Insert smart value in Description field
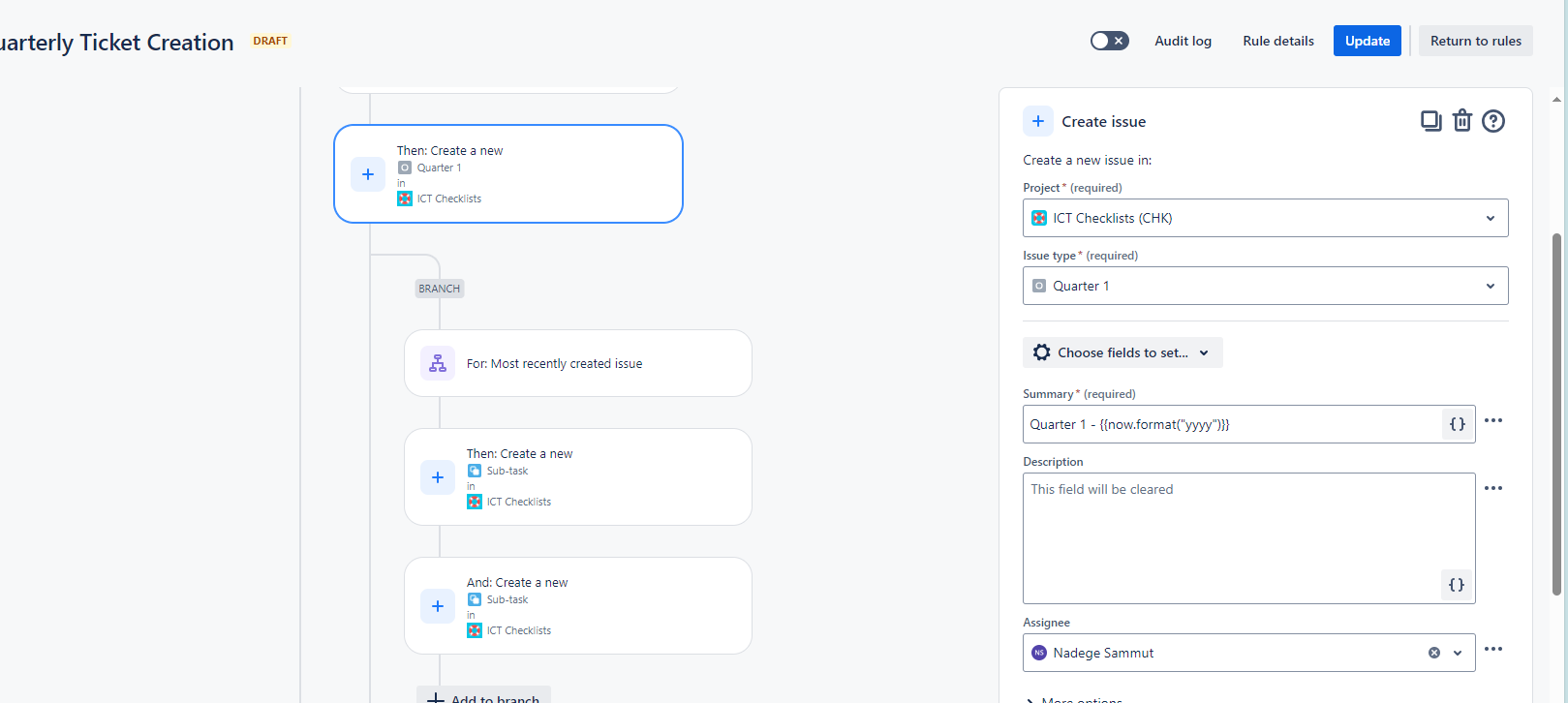The height and width of the screenshot is (703, 1568). click(1457, 585)
